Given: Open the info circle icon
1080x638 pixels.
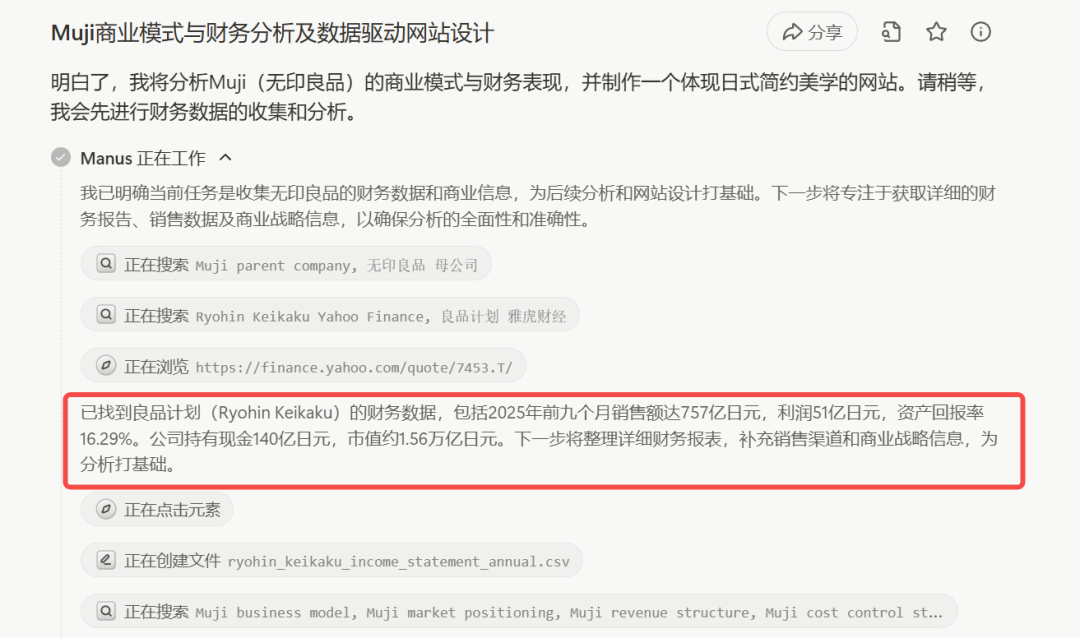Looking at the screenshot, I should pyautogui.click(x=981, y=32).
